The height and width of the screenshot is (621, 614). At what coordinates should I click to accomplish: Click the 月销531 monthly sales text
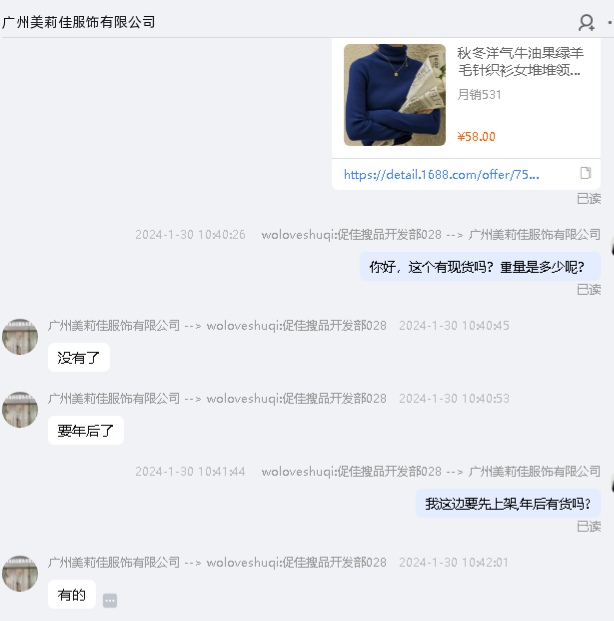(x=479, y=95)
